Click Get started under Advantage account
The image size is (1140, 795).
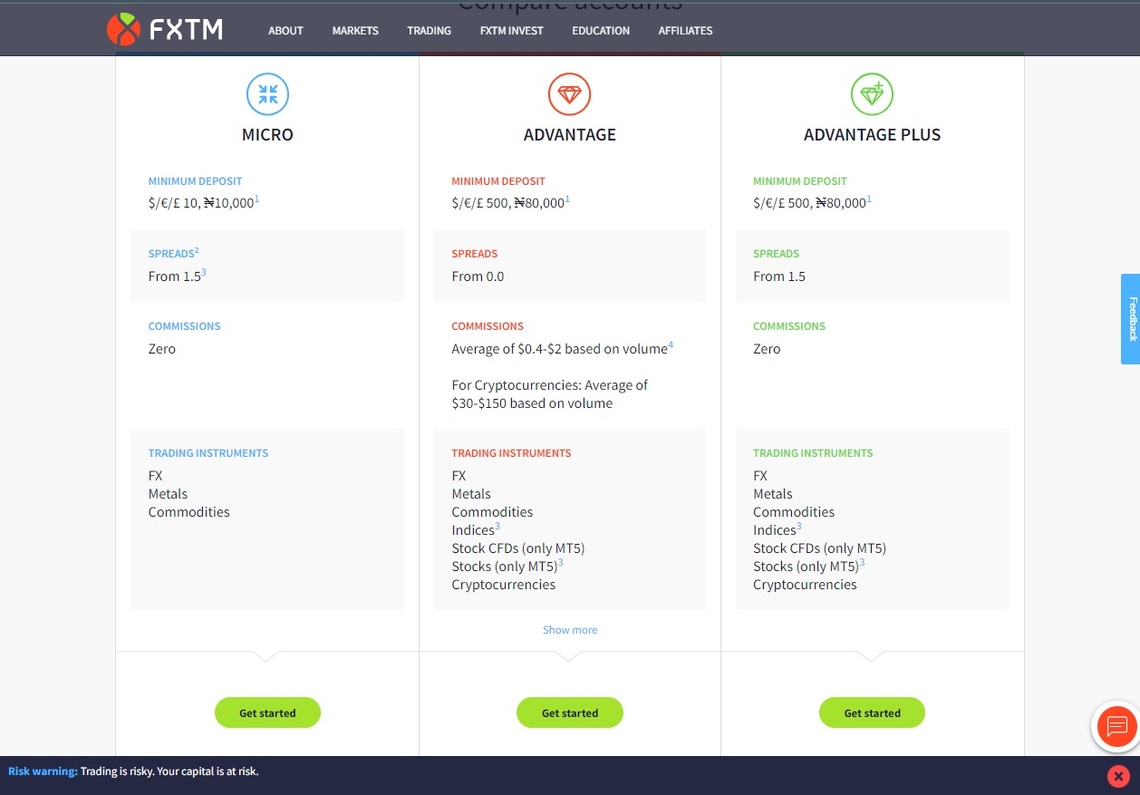coord(570,713)
